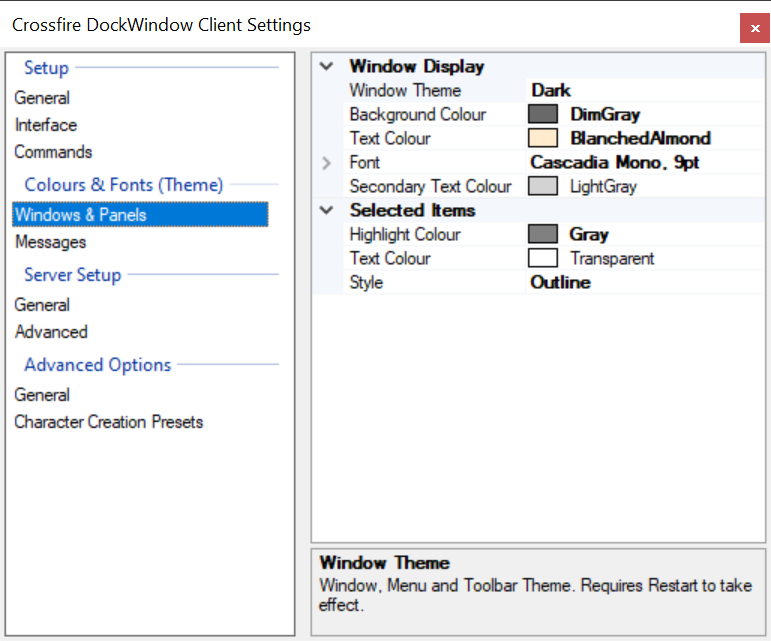
Task: Edit the Cascadia Mono, 9pt value
Action: point(615,162)
